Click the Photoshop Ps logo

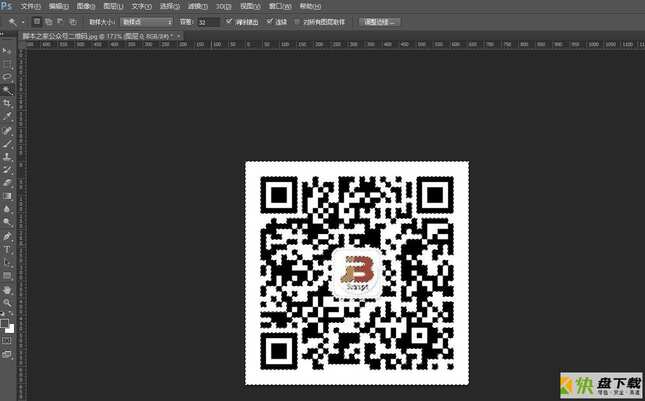click(6, 6)
